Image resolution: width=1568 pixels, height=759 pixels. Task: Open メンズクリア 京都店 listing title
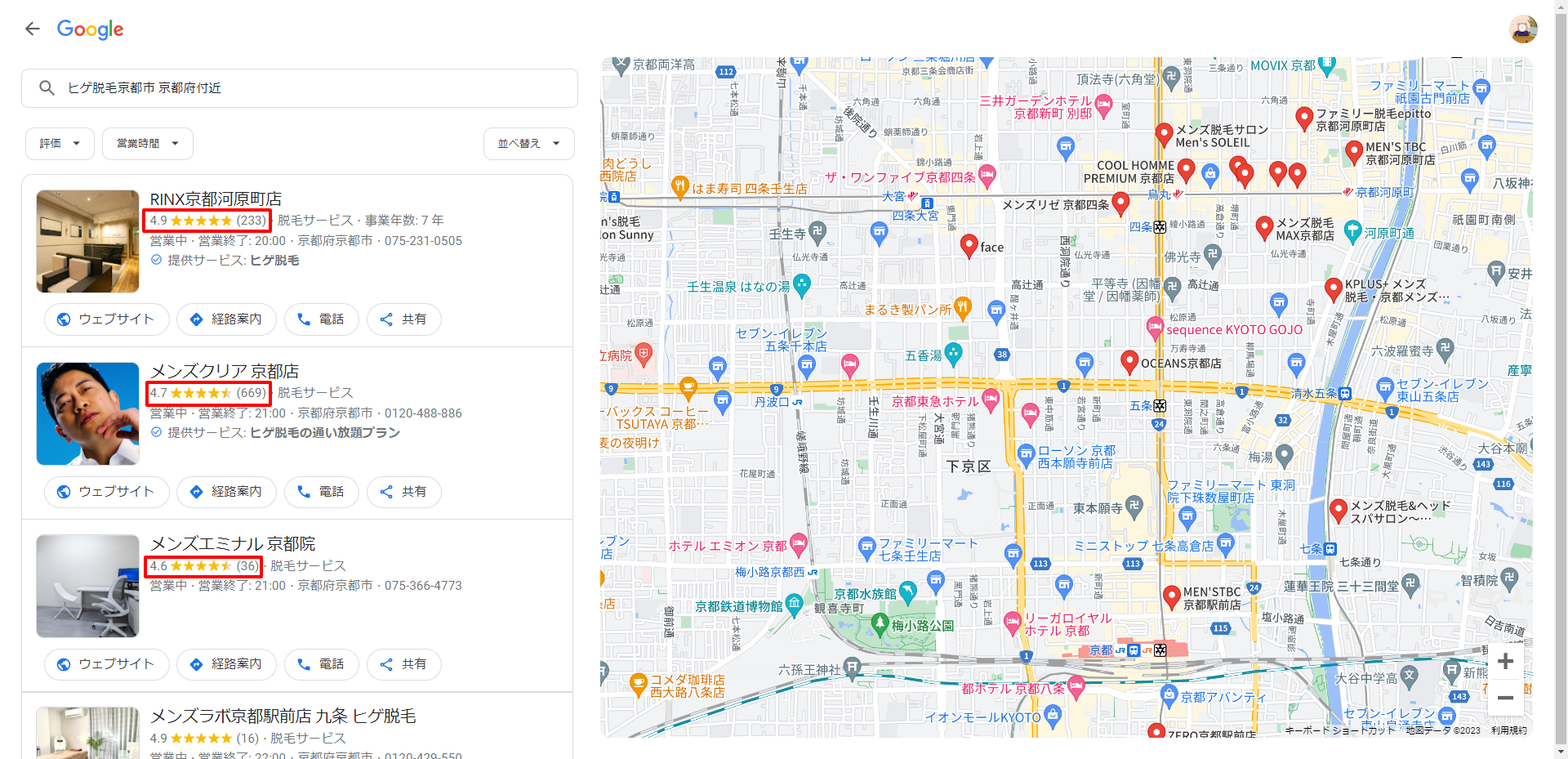coord(225,371)
